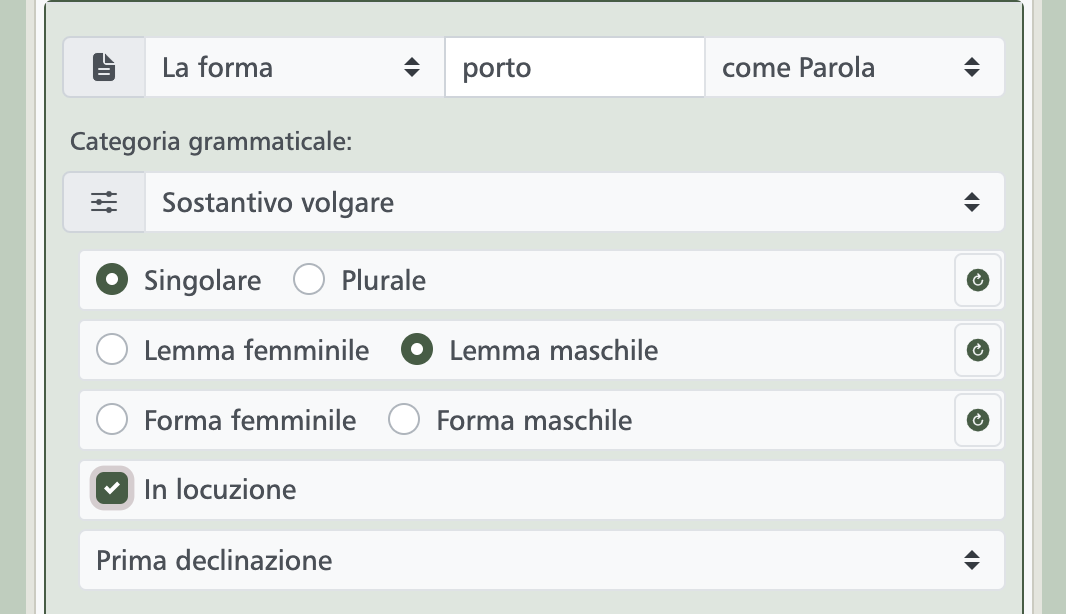Open the come Parola dropdown
Screen dimensions: 1066x614
[854, 67]
